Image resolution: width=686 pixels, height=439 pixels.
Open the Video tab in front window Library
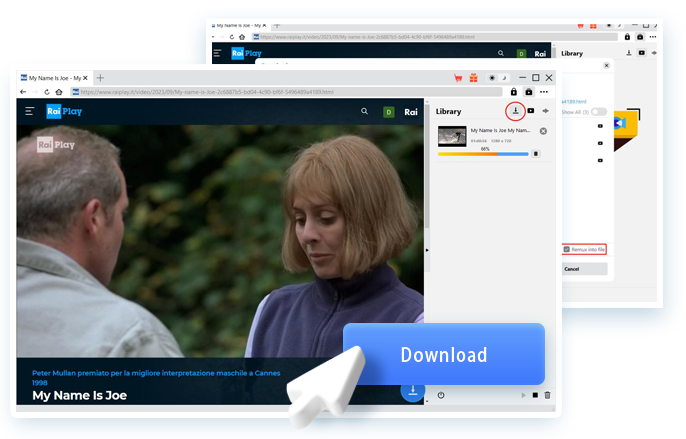[531, 111]
